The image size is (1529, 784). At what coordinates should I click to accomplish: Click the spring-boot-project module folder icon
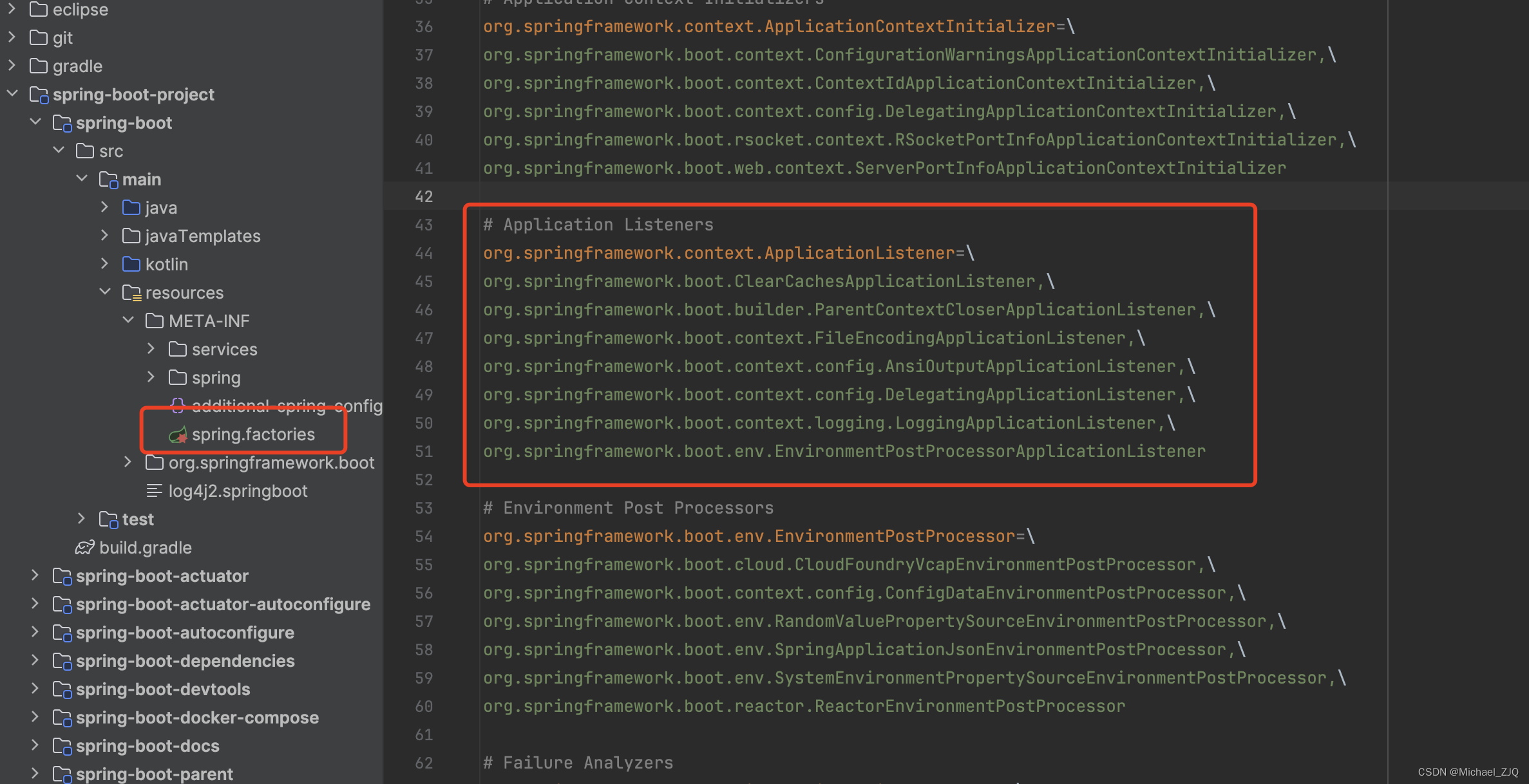[39, 95]
